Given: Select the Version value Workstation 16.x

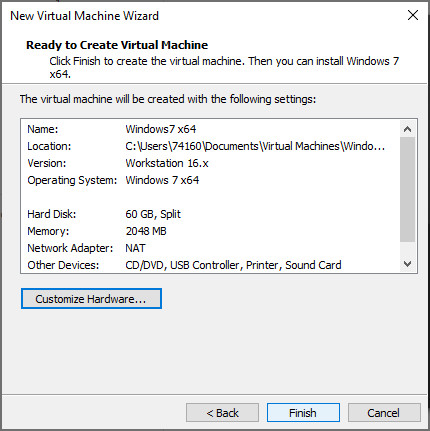Looking at the screenshot, I should click(167, 163).
